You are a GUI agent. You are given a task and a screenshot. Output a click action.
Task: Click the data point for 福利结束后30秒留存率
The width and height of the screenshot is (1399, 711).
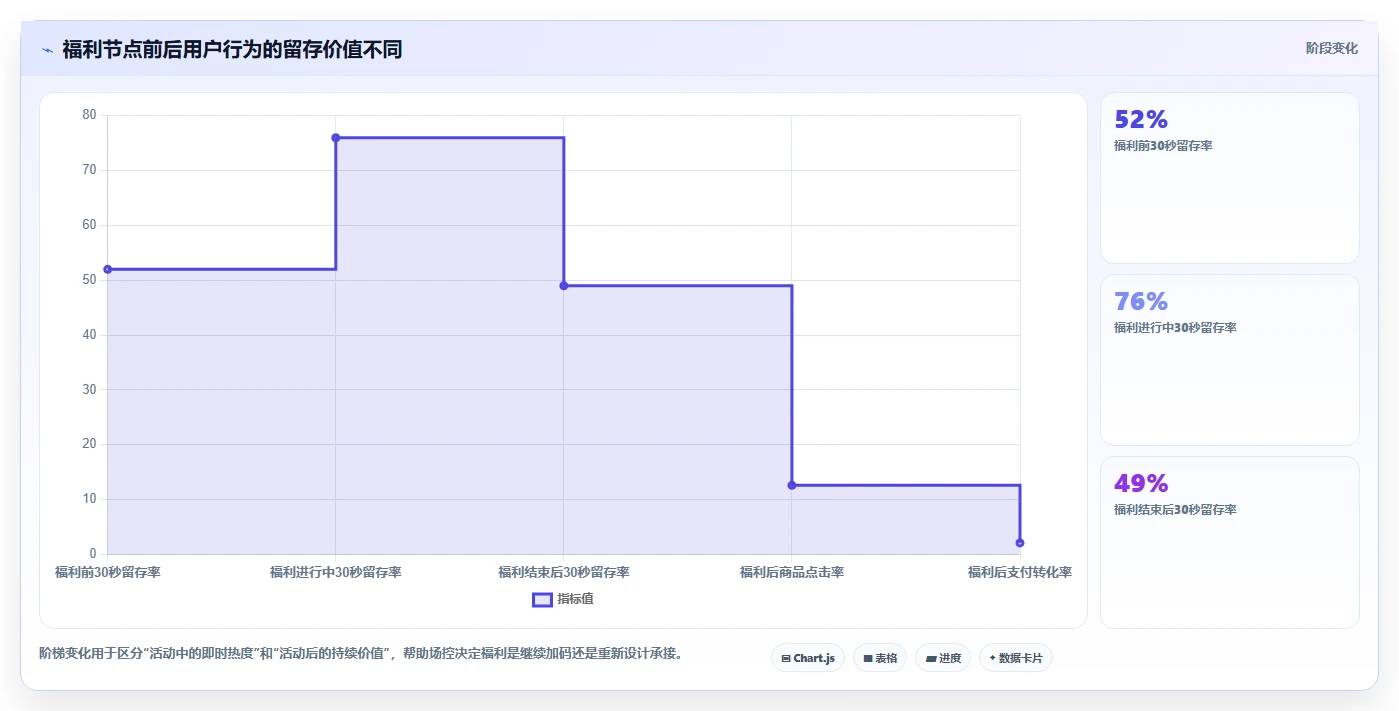pos(564,286)
